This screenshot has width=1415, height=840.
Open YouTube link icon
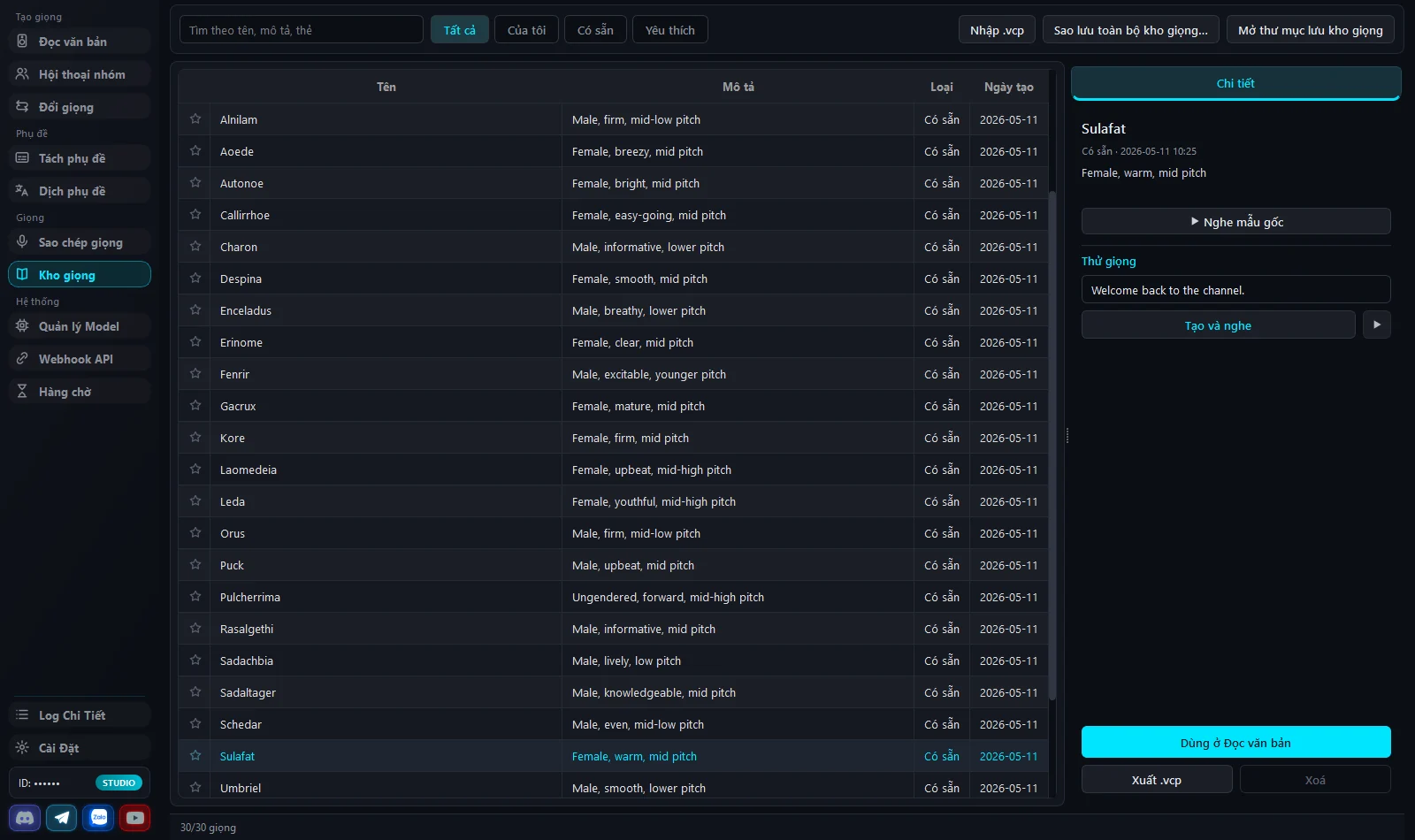[135, 818]
